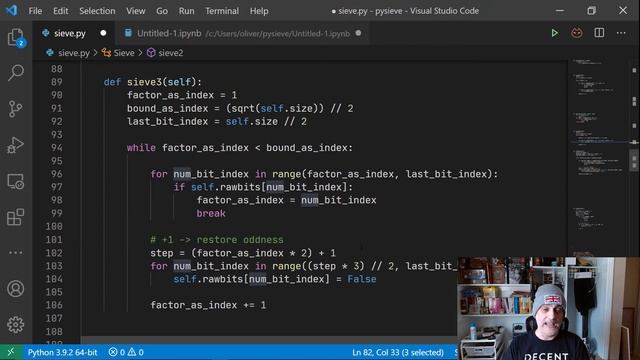The height and width of the screenshot is (360, 640).
Task: Open the Search view icon
Action: tap(16, 73)
